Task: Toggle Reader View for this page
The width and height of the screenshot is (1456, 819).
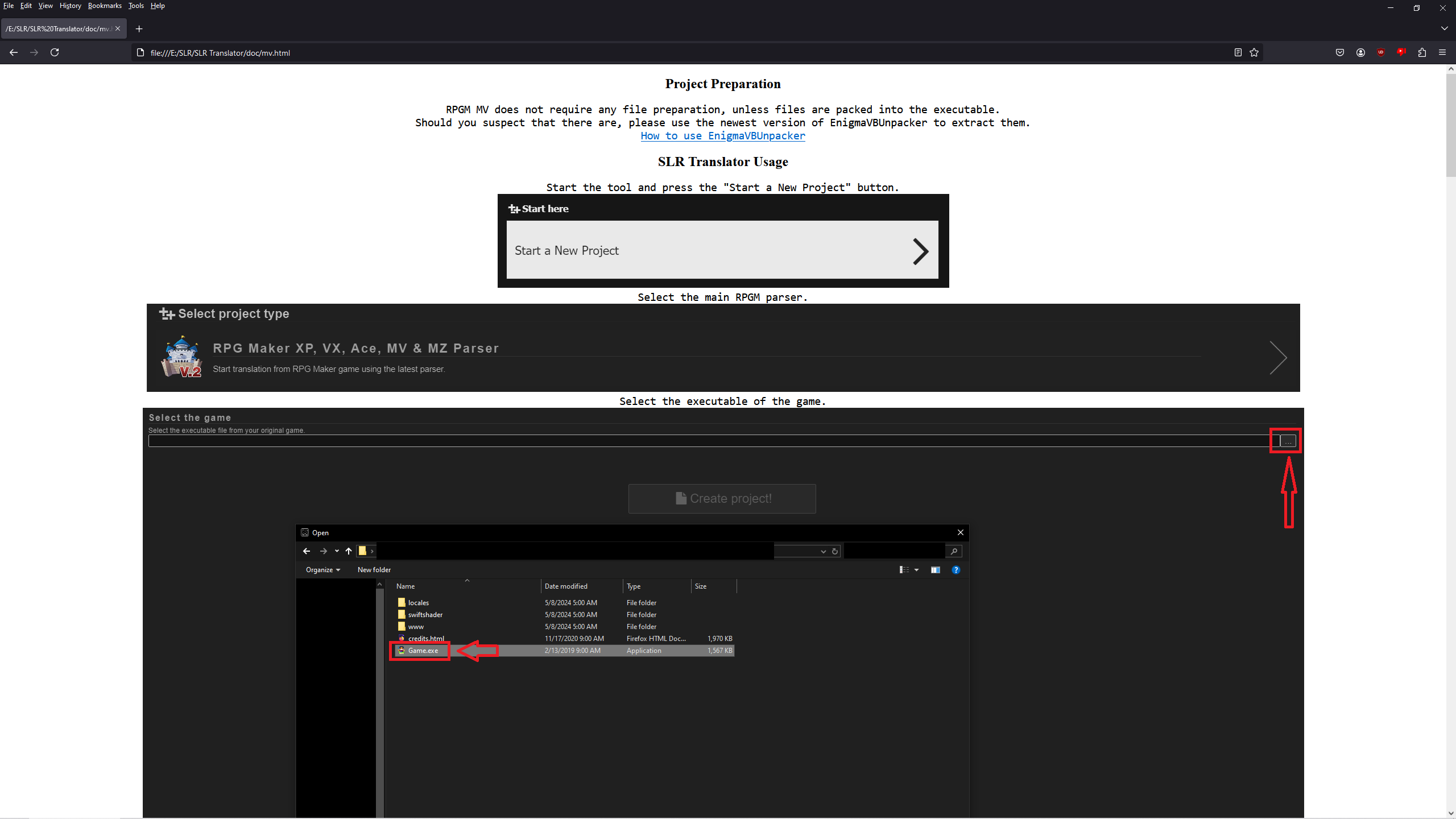Action: click(1238, 52)
